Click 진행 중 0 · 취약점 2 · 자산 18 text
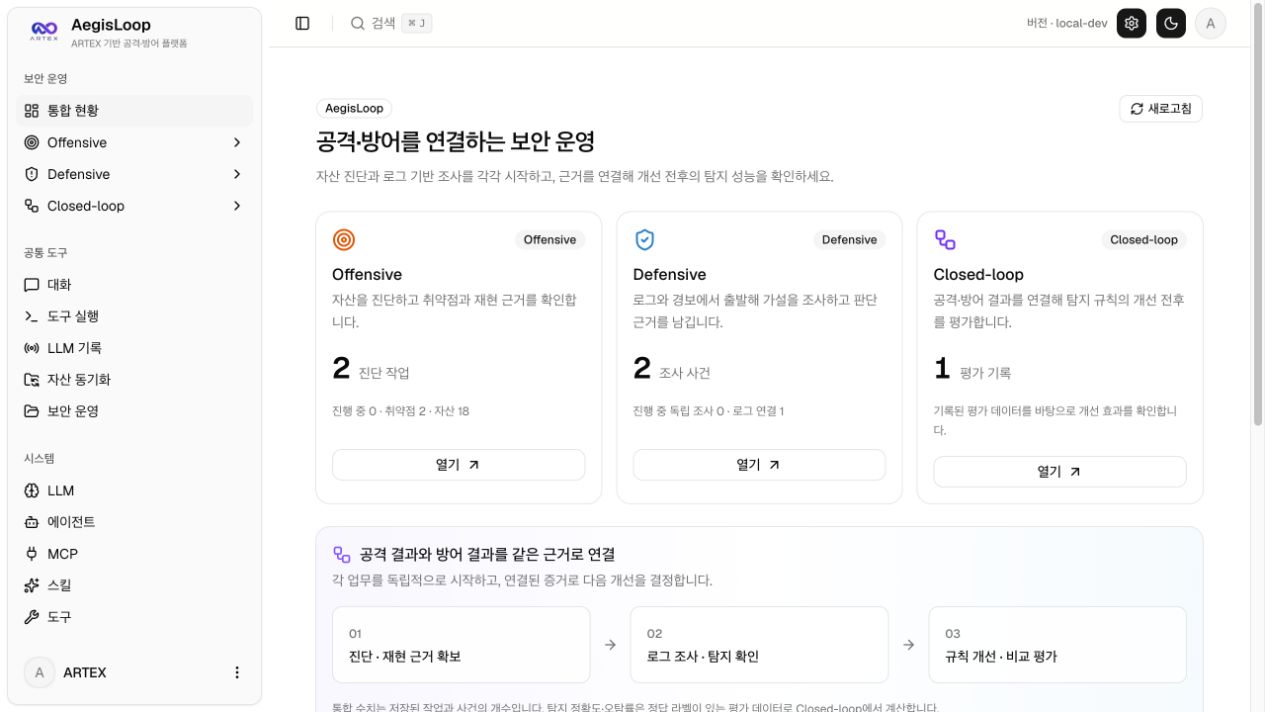This screenshot has width=1265, height=712. [401, 411]
